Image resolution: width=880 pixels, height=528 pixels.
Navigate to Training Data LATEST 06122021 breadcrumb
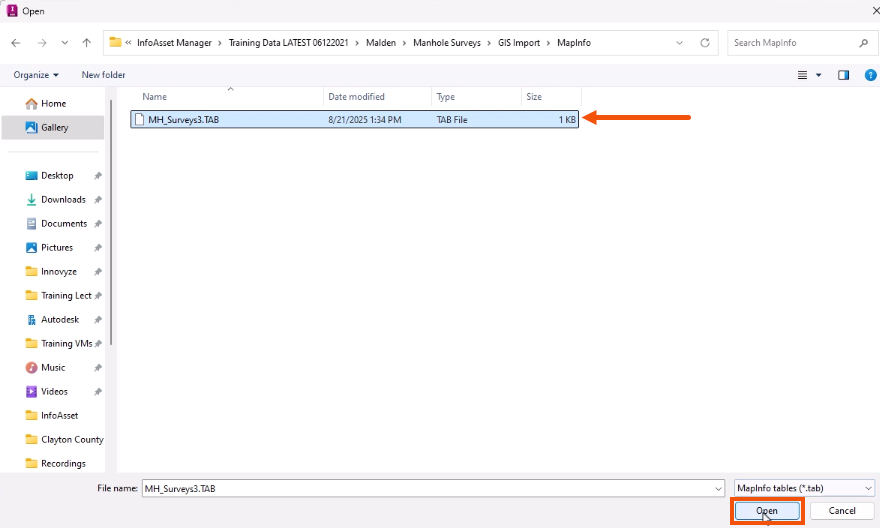click(288, 43)
